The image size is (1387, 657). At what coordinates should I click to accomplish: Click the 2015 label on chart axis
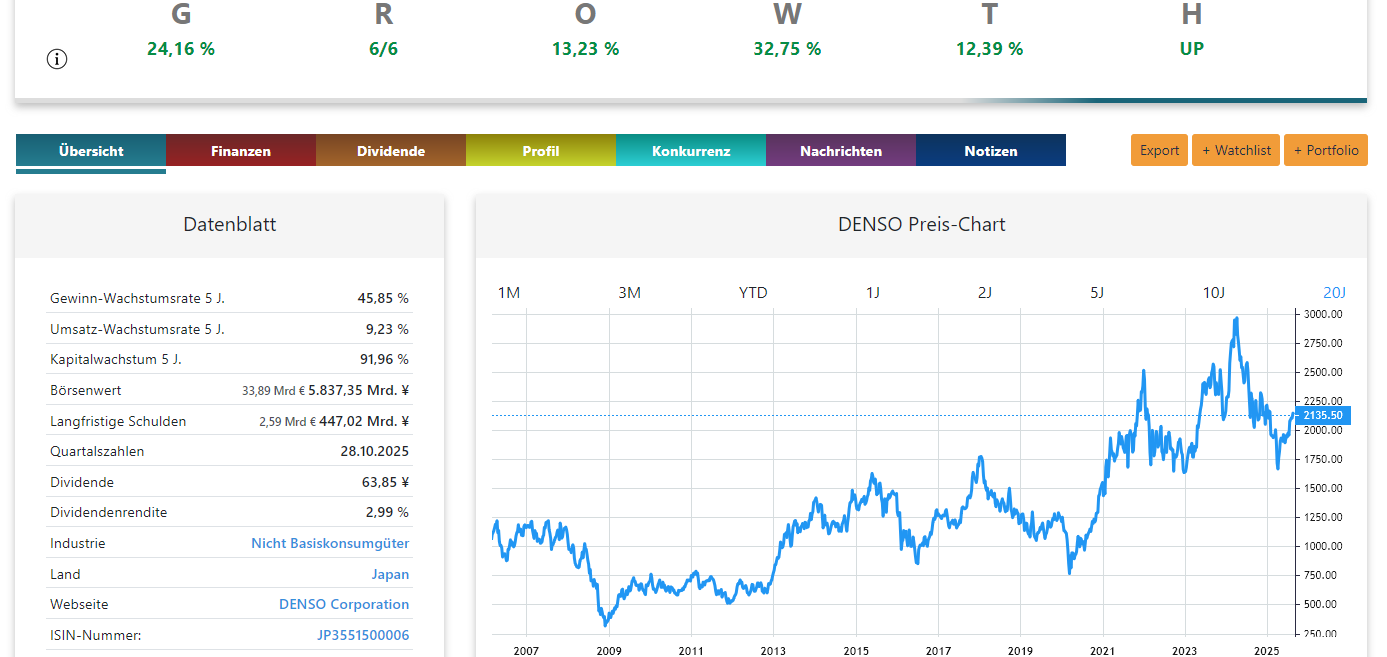coord(855,650)
